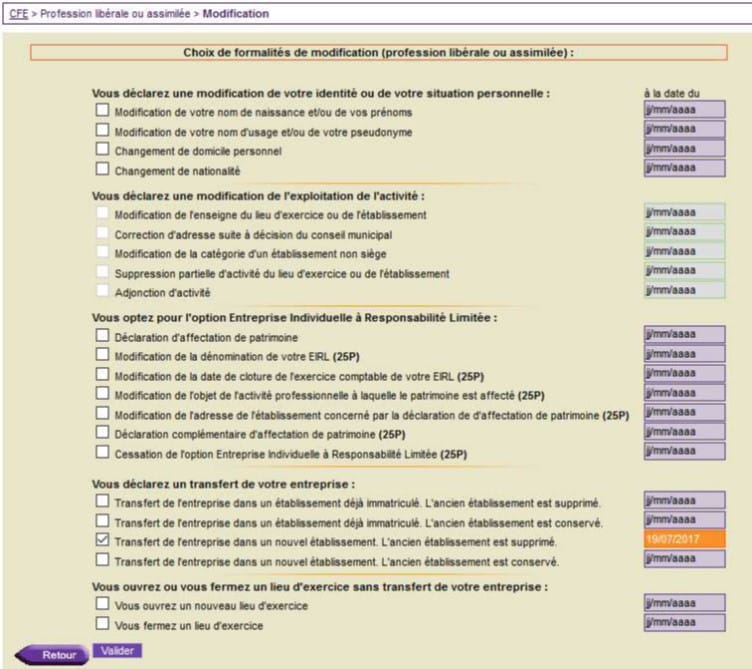Enable 'Changement de domicile personnel' checkbox
This screenshot has height=669, width=752.
point(102,149)
